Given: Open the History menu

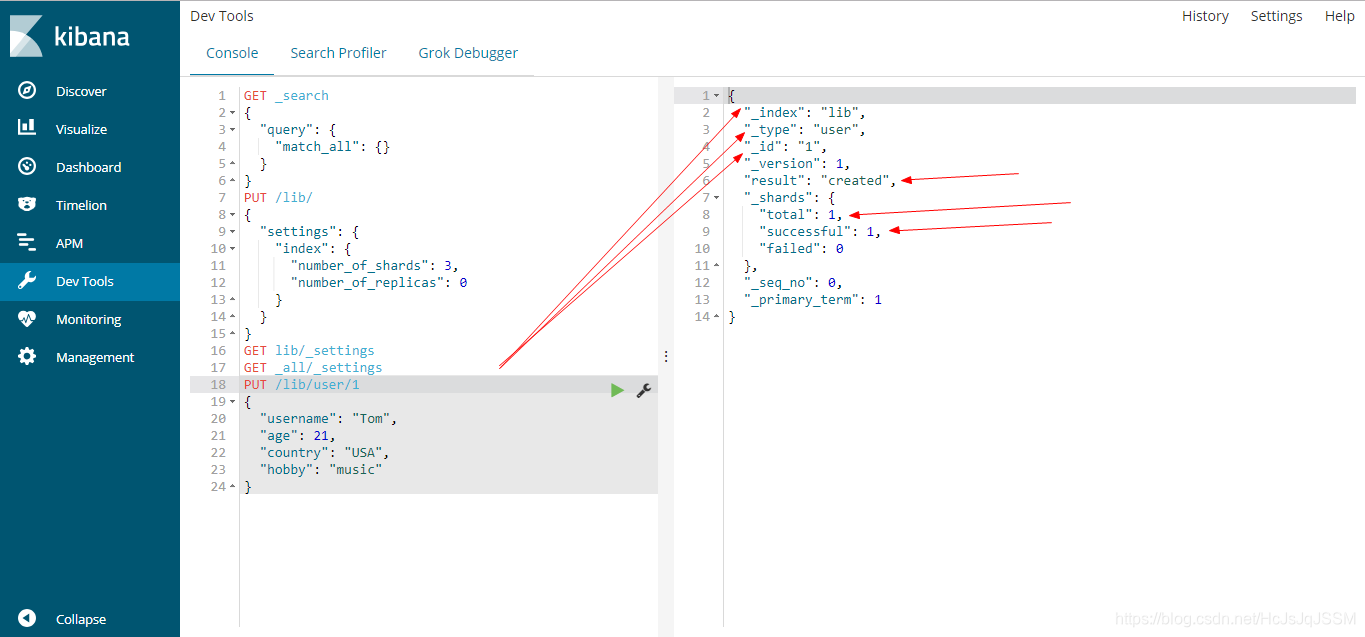Looking at the screenshot, I should point(1205,16).
